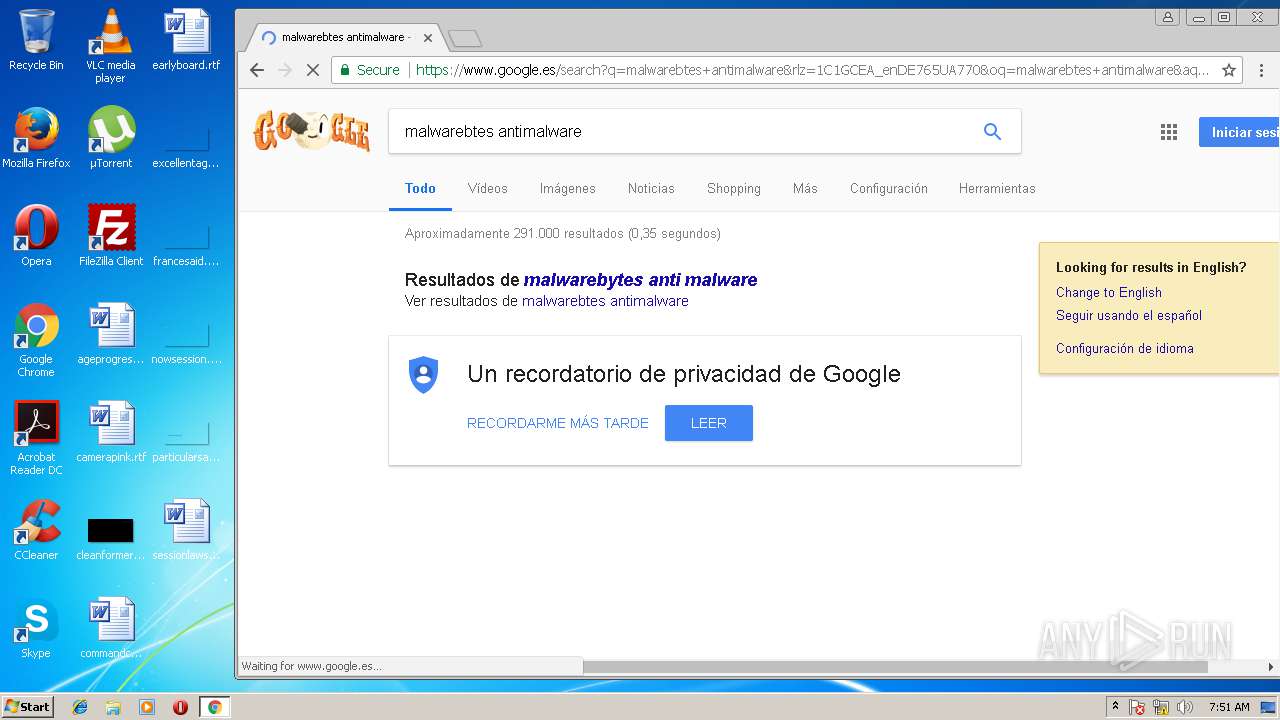Click the Secure site info indicator
This screenshot has height=720, width=1280.
(369, 70)
